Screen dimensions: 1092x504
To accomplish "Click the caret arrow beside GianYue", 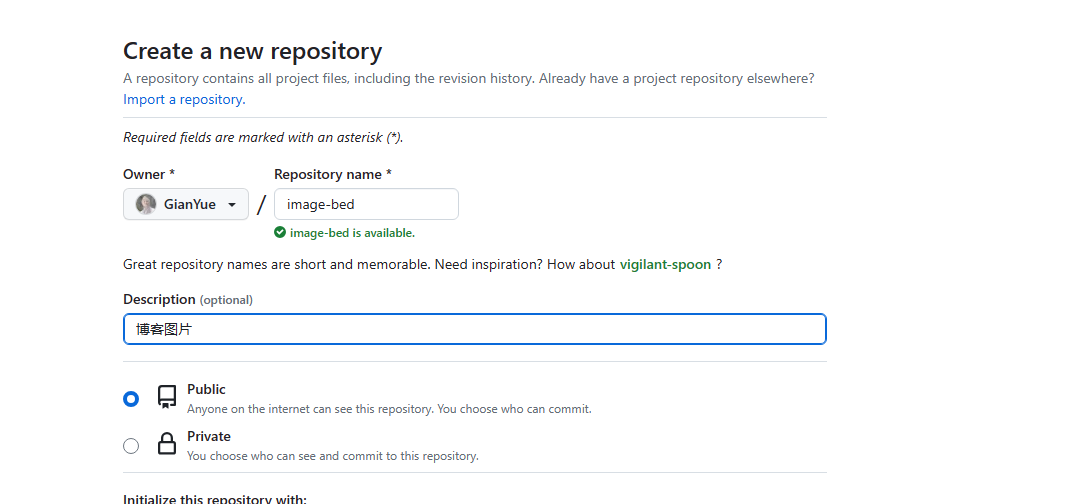I will click(x=232, y=205).
